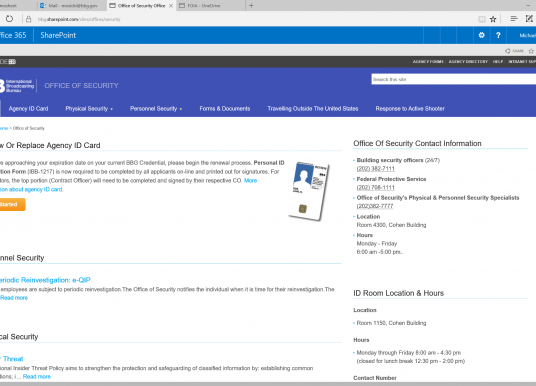Click the Office of Security site title
The height and width of the screenshot is (386, 536).
[81, 85]
